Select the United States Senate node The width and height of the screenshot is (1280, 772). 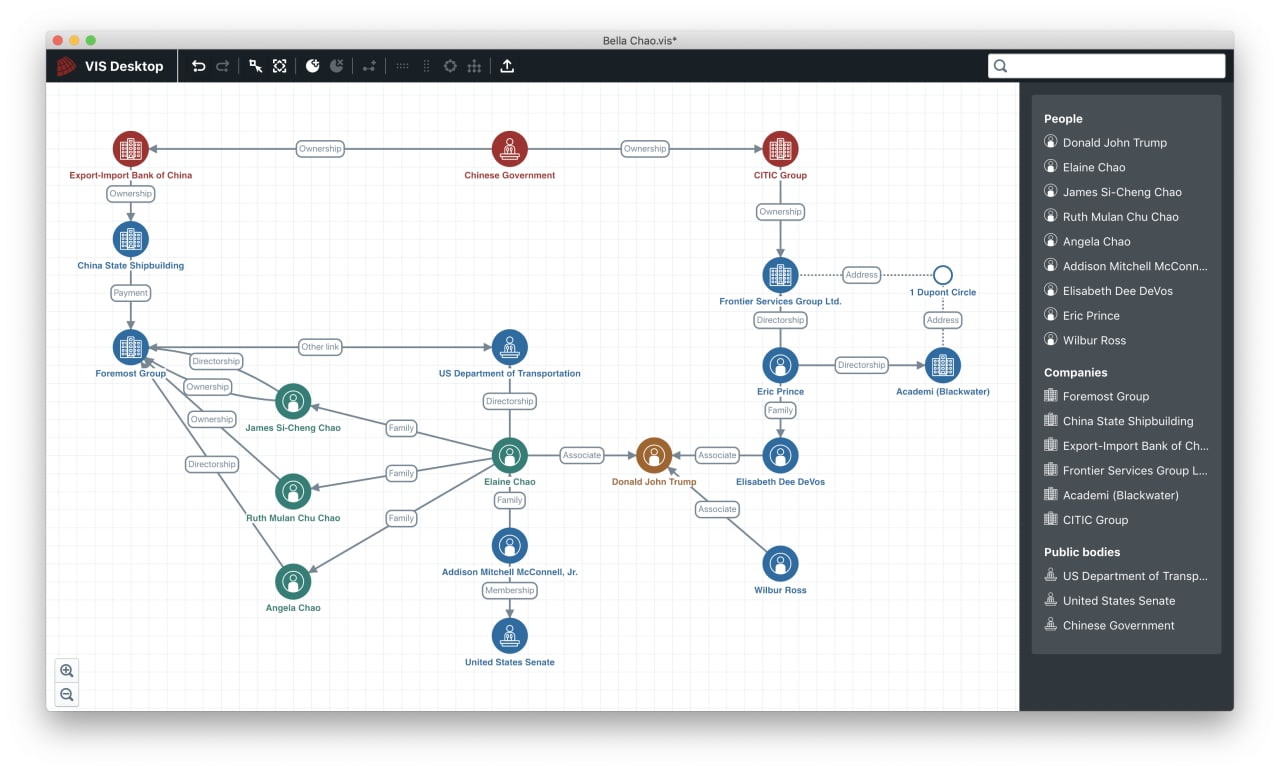510,635
